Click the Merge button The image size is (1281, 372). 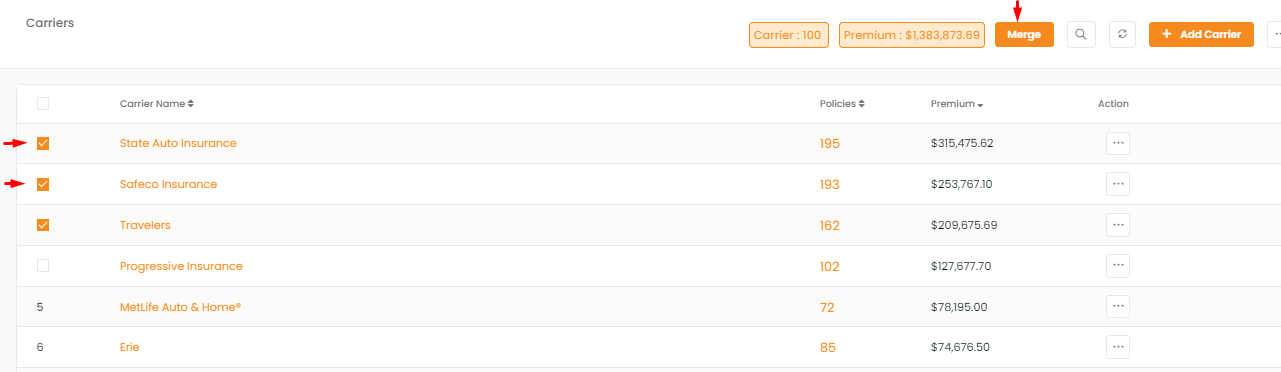coord(1024,34)
